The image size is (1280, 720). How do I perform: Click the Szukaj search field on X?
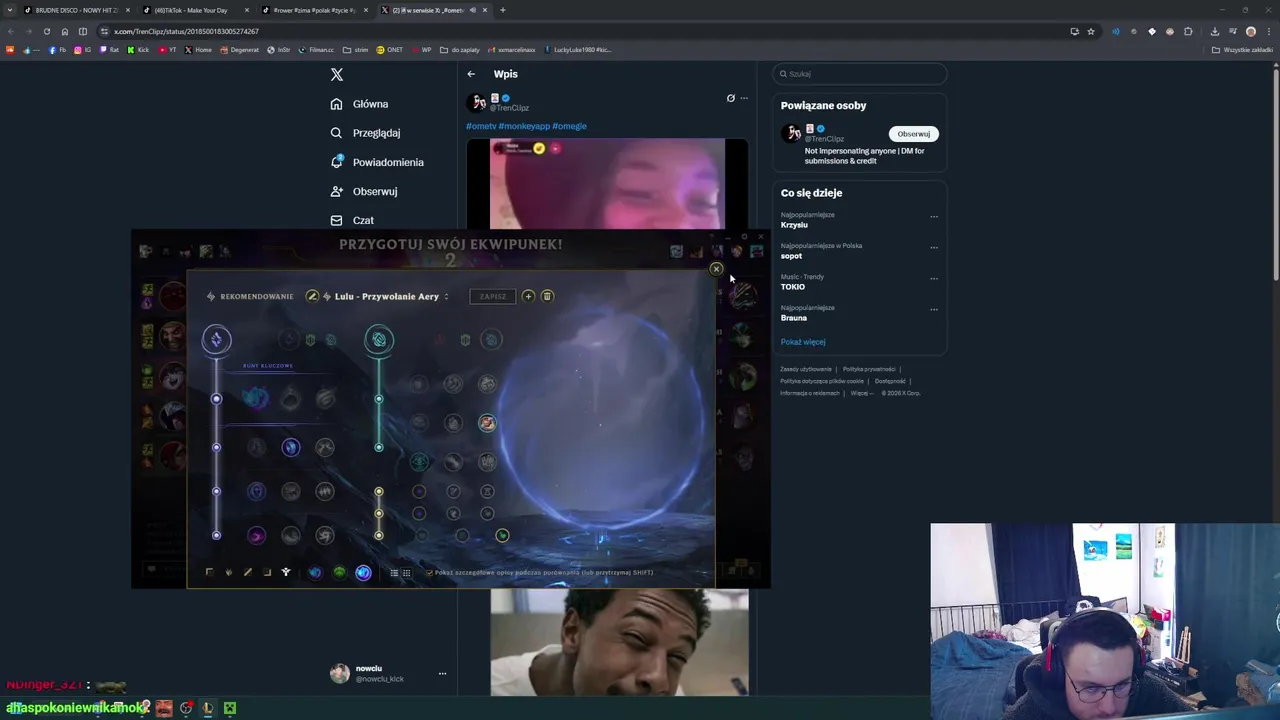pos(859,74)
